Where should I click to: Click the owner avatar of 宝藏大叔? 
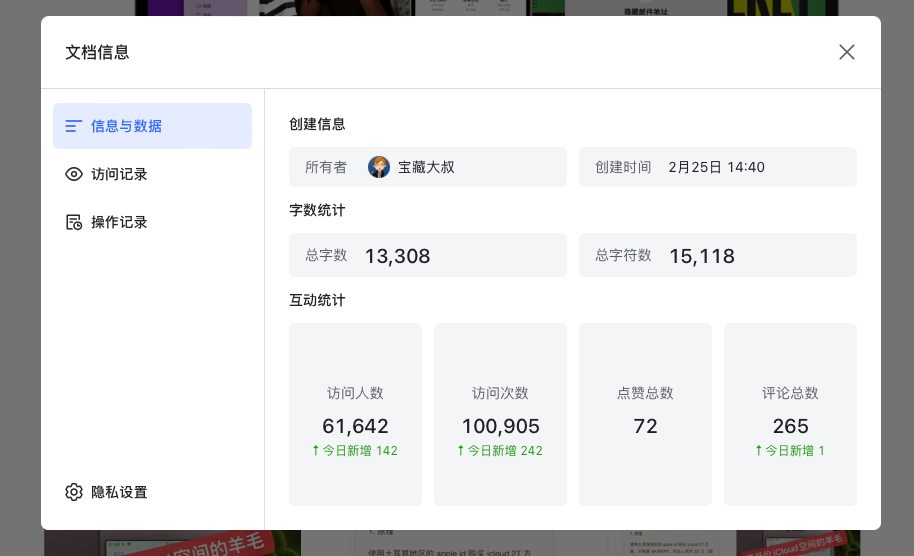[x=379, y=167]
